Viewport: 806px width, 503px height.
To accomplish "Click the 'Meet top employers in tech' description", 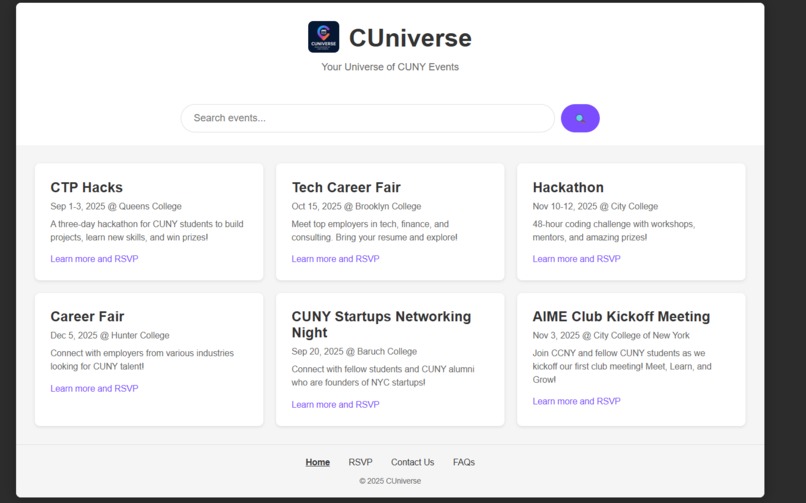I will tap(374, 231).
